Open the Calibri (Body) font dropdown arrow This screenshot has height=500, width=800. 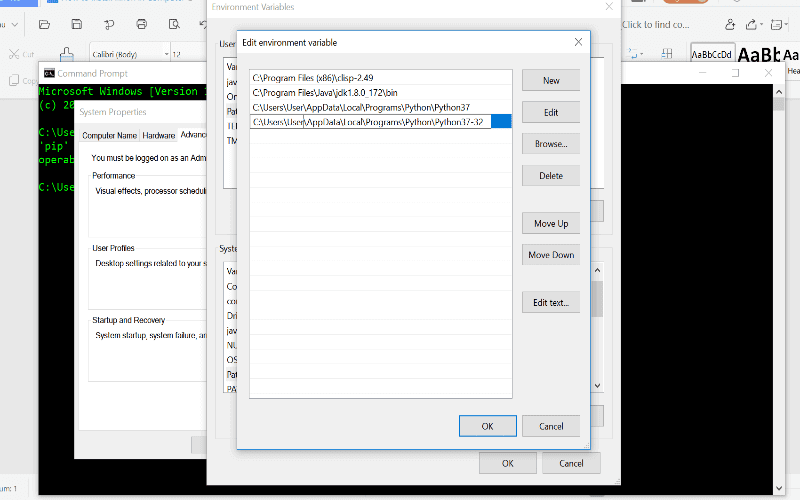[166, 54]
